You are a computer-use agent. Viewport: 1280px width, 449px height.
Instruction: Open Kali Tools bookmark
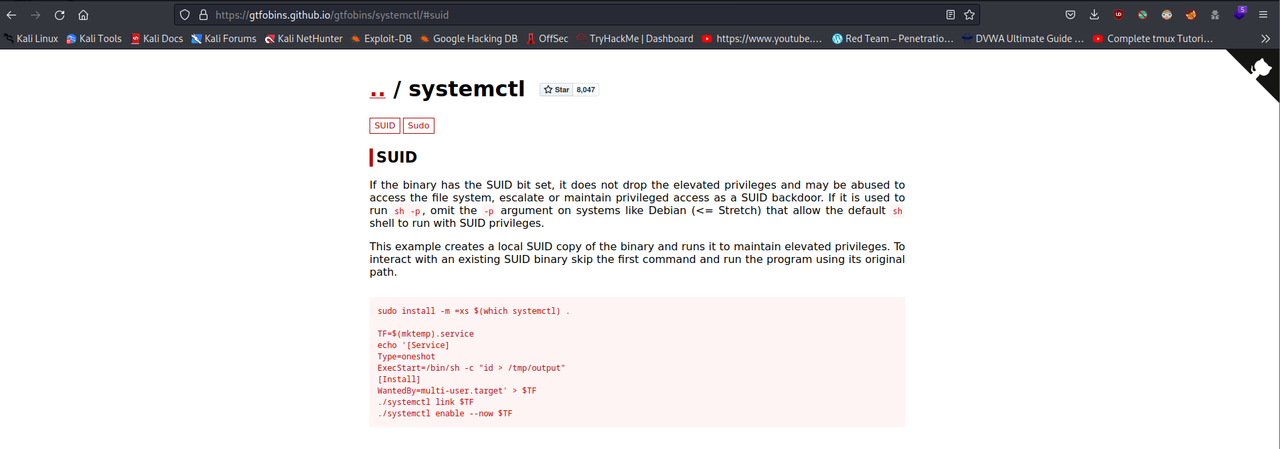point(94,39)
